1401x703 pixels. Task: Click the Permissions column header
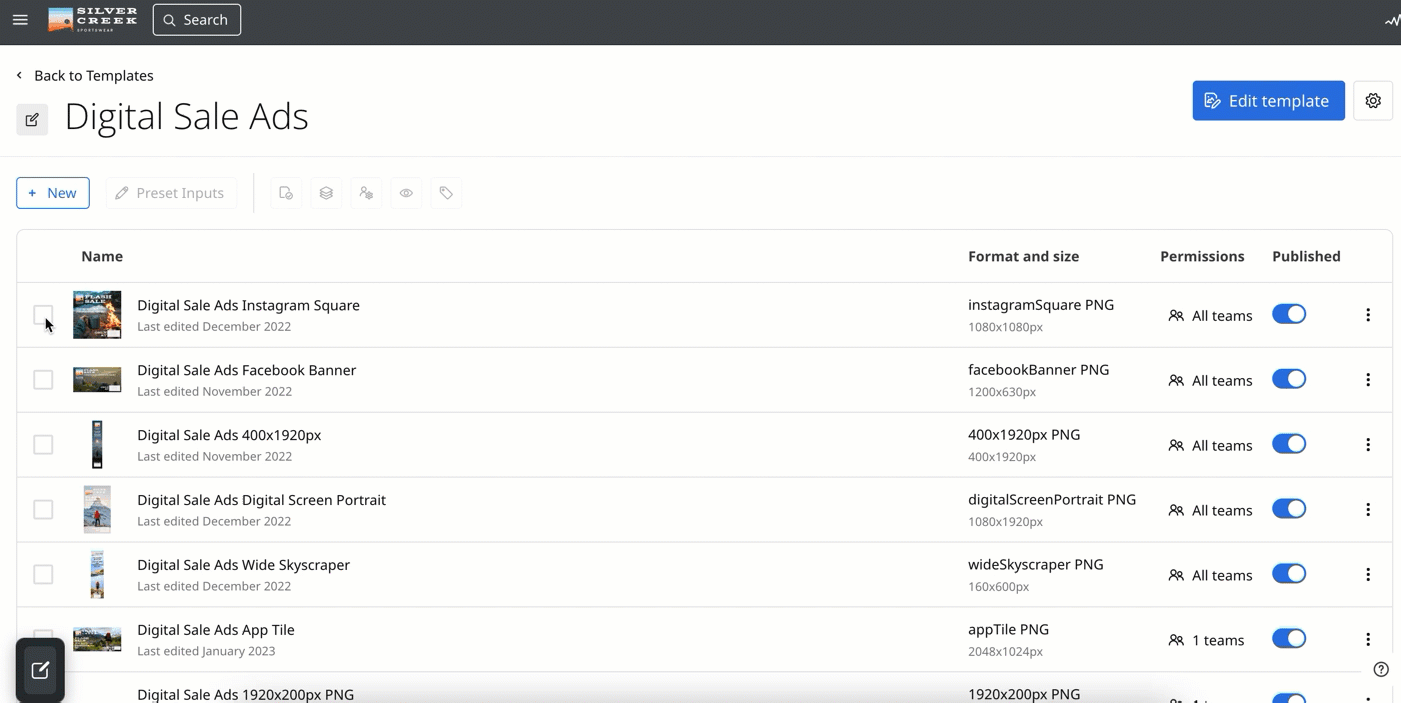click(x=1202, y=256)
